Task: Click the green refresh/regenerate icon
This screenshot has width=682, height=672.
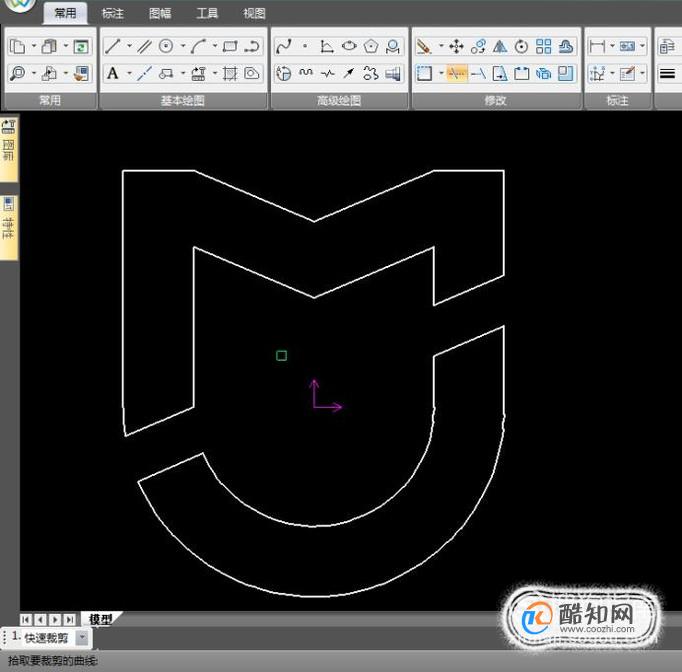Action: tap(81, 46)
